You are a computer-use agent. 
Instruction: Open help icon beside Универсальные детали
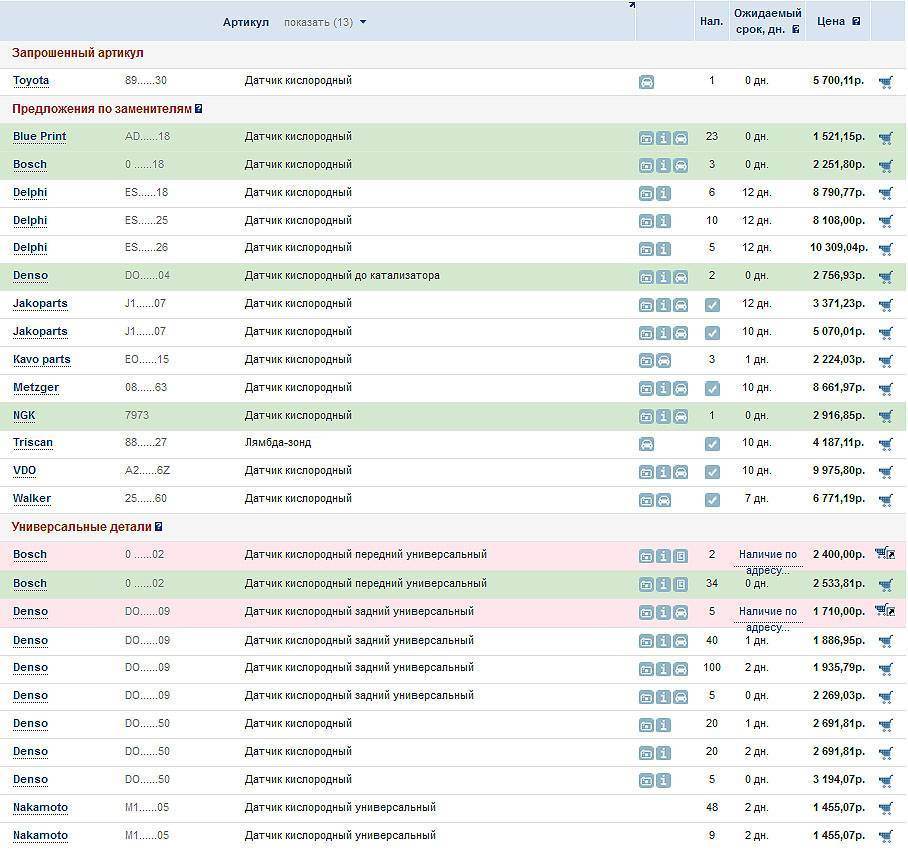(x=158, y=527)
